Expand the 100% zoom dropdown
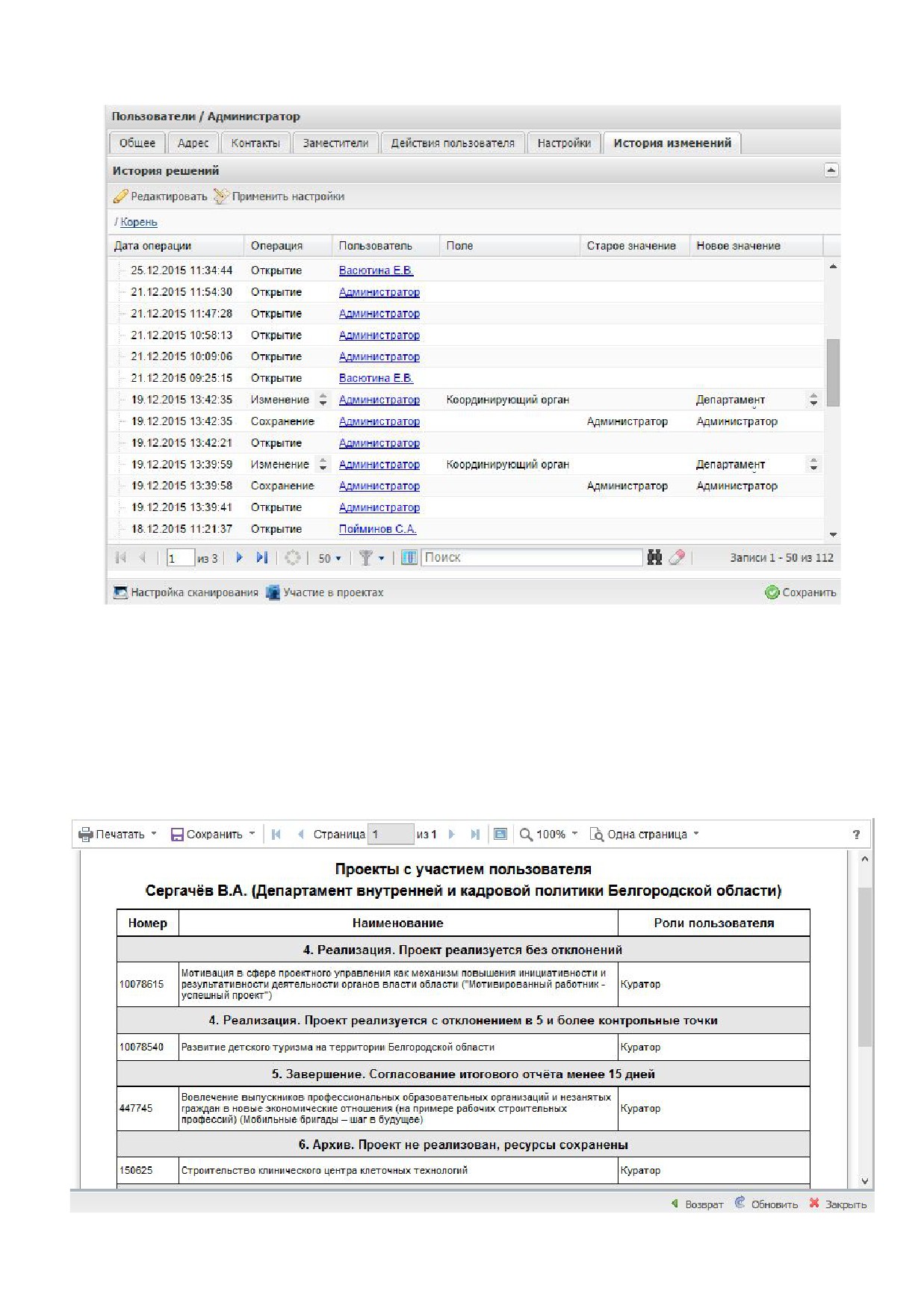Image resolution: width=924 pixels, height=1309 pixels. point(549,835)
